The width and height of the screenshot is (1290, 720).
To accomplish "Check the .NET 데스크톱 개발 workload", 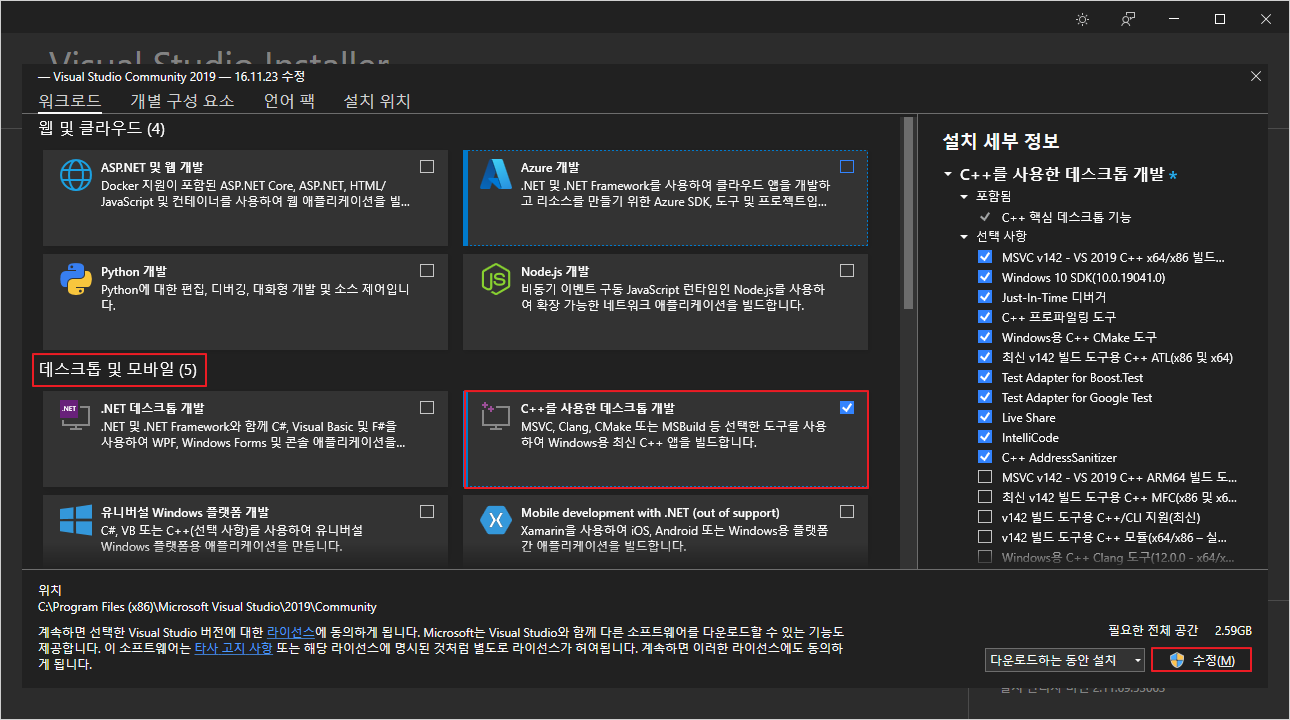I will tap(427, 407).
